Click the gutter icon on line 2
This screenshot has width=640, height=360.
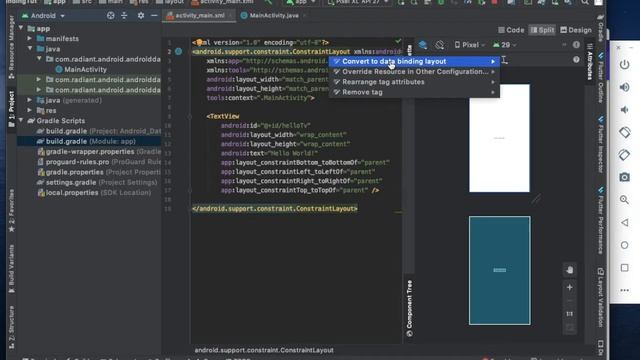click(178, 51)
